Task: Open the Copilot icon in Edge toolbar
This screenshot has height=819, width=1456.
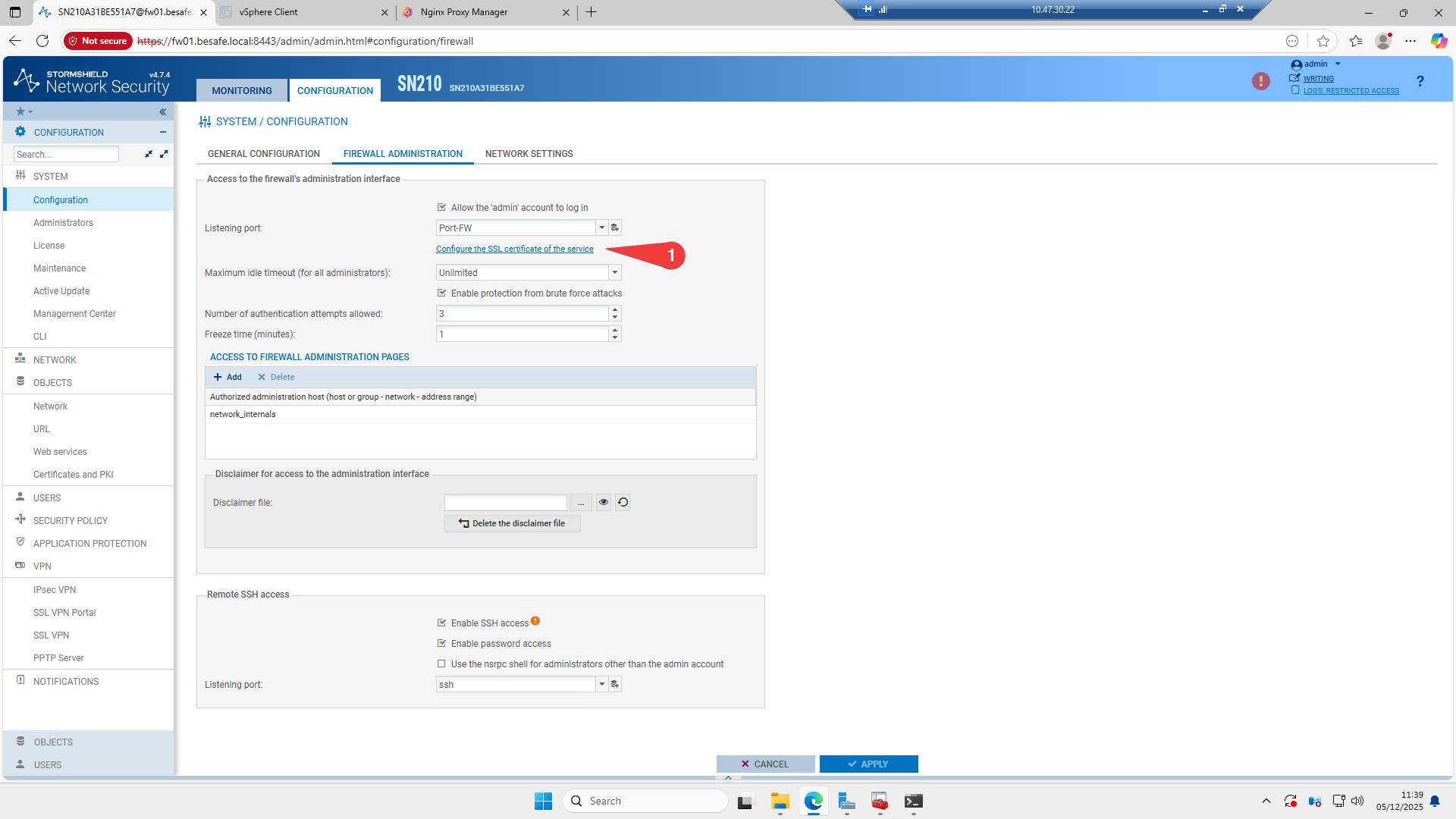Action: click(1438, 41)
